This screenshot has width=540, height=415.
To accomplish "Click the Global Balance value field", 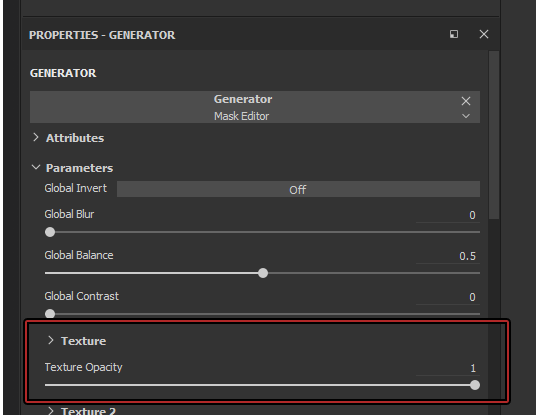I will click(448, 256).
